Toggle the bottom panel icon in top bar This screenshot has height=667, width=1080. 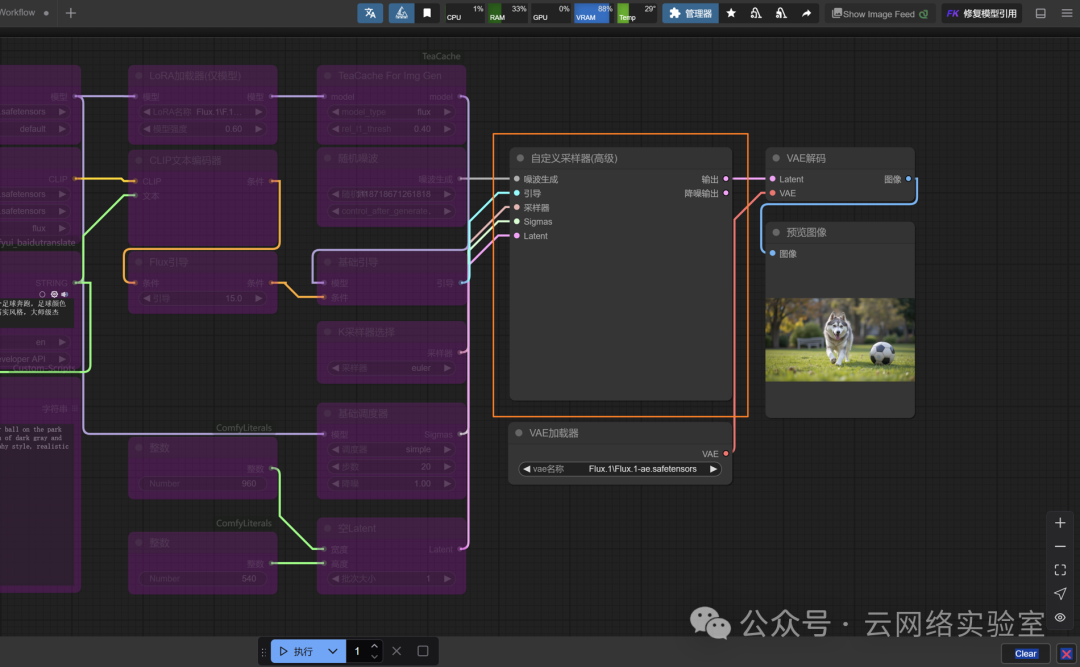click(x=1041, y=13)
